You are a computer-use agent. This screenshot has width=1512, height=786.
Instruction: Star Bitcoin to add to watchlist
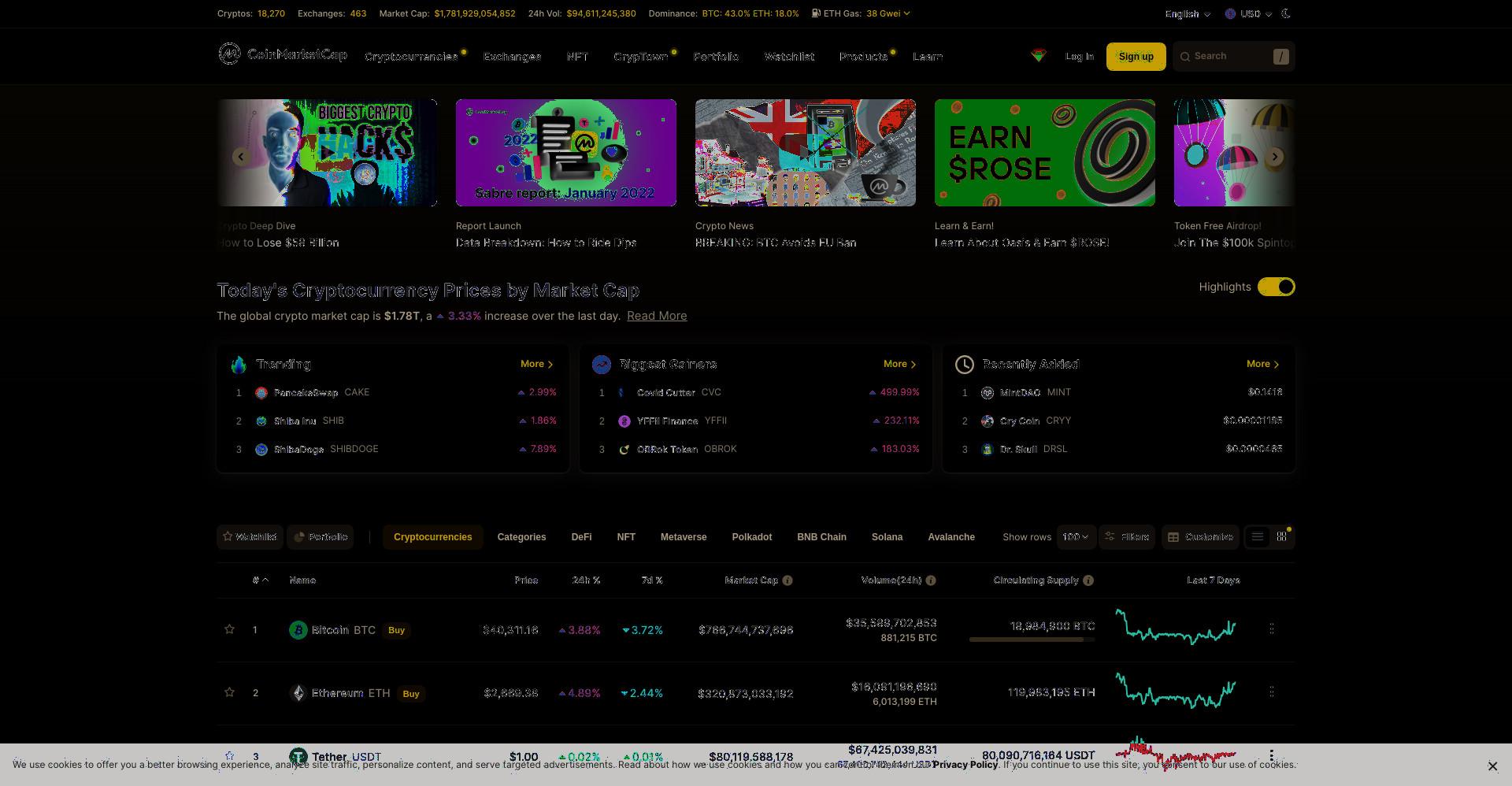click(229, 629)
